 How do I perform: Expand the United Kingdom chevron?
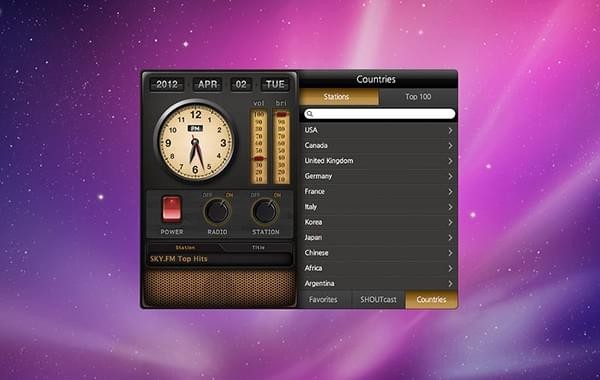tap(450, 161)
